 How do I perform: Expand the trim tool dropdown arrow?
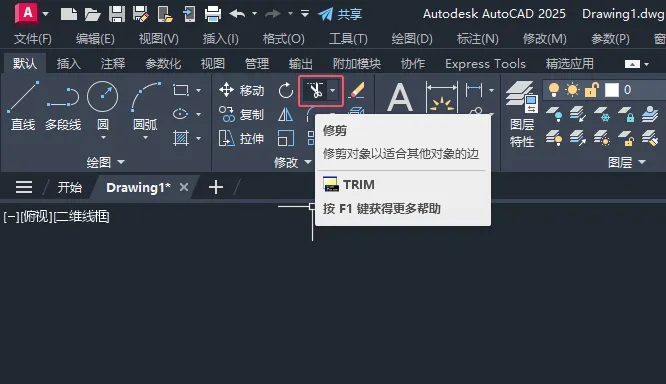(333, 90)
